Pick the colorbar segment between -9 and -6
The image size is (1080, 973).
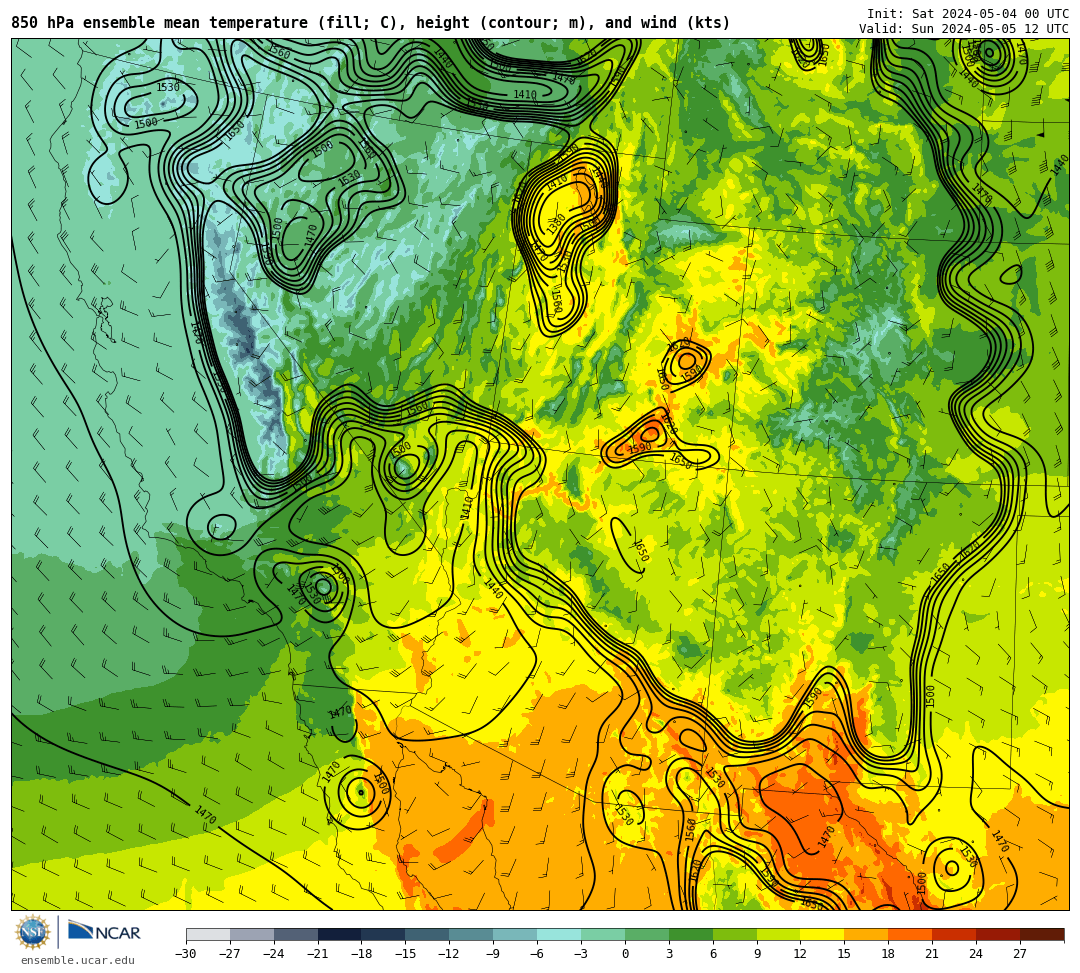515,934
